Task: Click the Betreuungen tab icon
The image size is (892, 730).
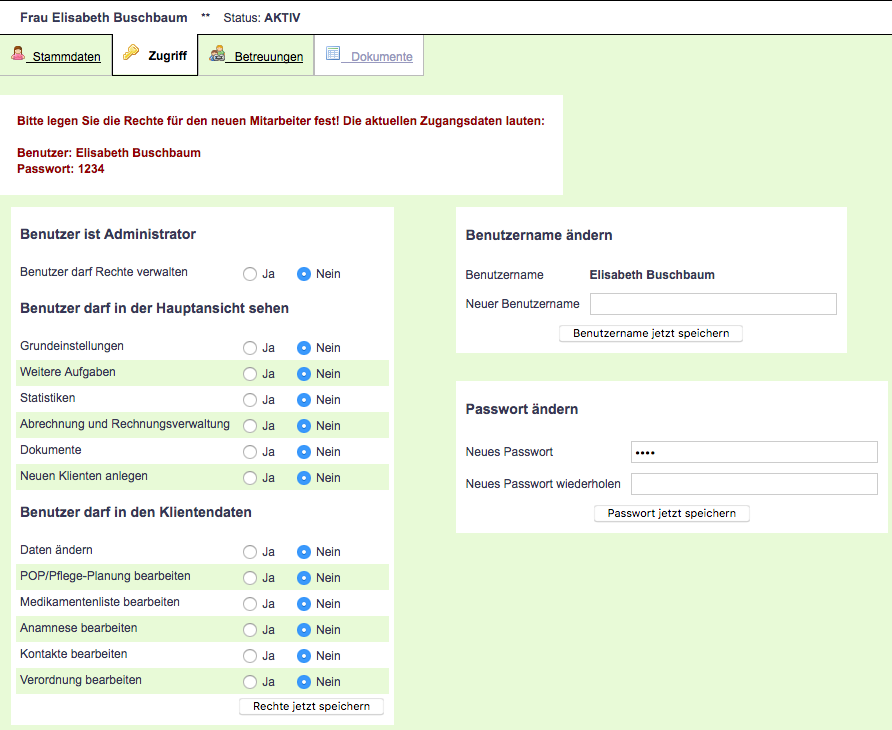Action: point(217,54)
